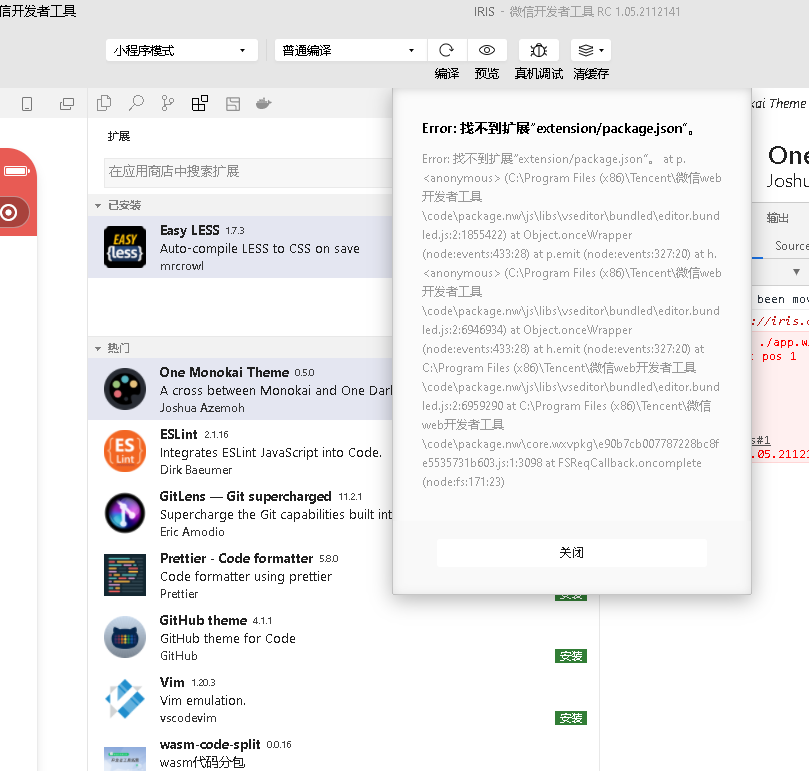
Task: Click the compile refresh icon
Action: tap(446, 50)
